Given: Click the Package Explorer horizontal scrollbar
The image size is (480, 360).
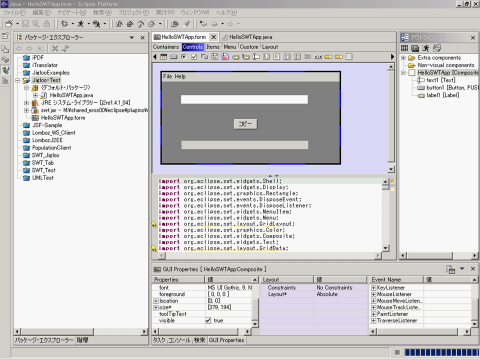Looking at the screenshot, I should pos(81,331).
